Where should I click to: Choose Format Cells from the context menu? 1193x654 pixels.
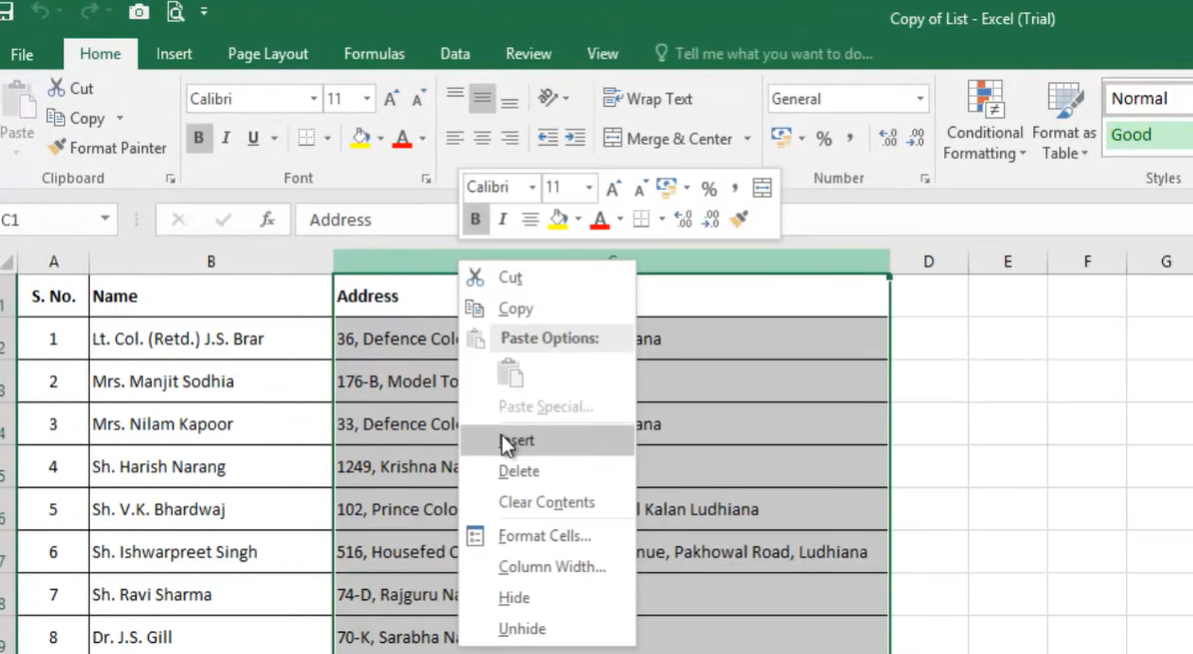coord(547,536)
